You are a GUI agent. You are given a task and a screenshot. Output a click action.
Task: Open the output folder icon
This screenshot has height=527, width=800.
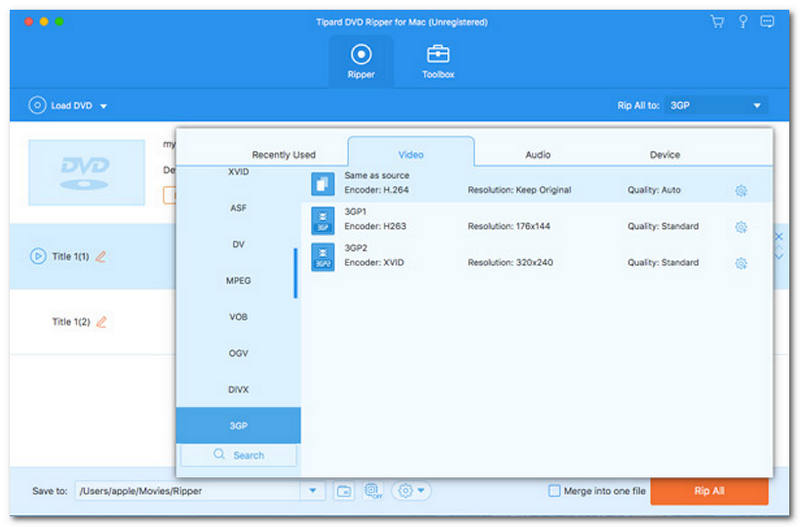344,491
